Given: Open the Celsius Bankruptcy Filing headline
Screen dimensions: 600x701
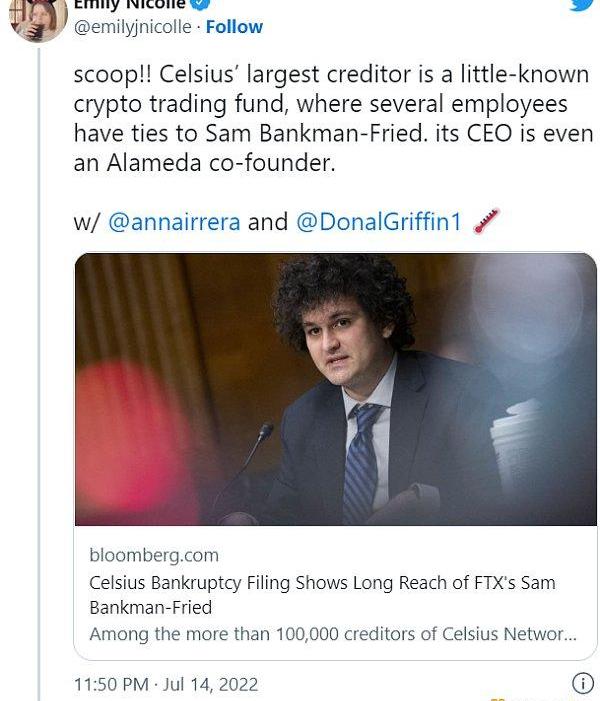Looking at the screenshot, I should 322,594.
